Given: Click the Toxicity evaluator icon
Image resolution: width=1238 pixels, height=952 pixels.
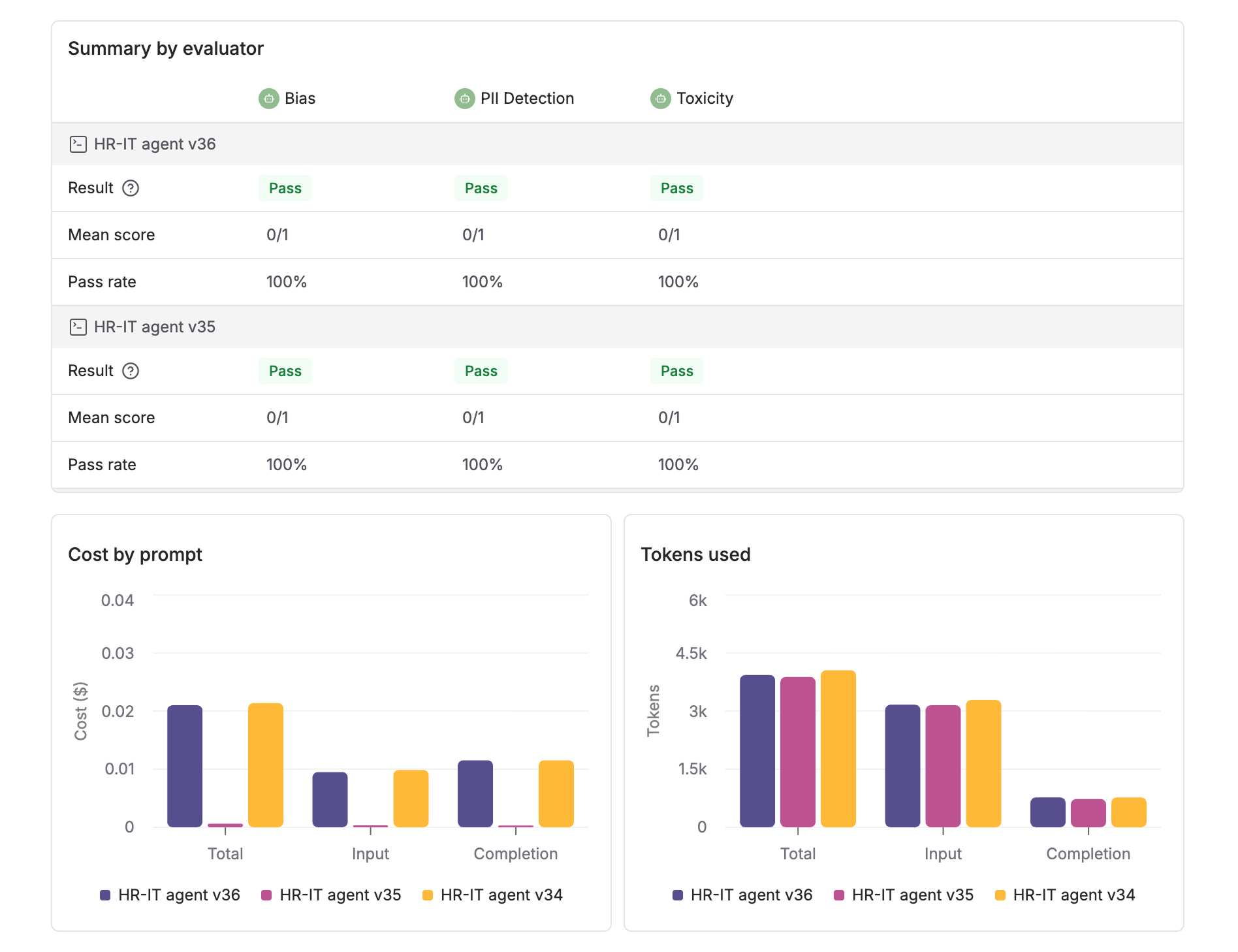Looking at the screenshot, I should pyautogui.click(x=661, y=98).
